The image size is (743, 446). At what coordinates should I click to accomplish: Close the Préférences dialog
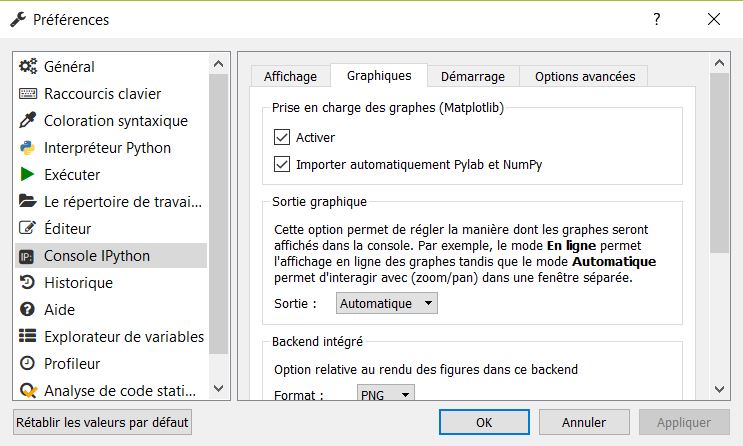click(714, 19)
